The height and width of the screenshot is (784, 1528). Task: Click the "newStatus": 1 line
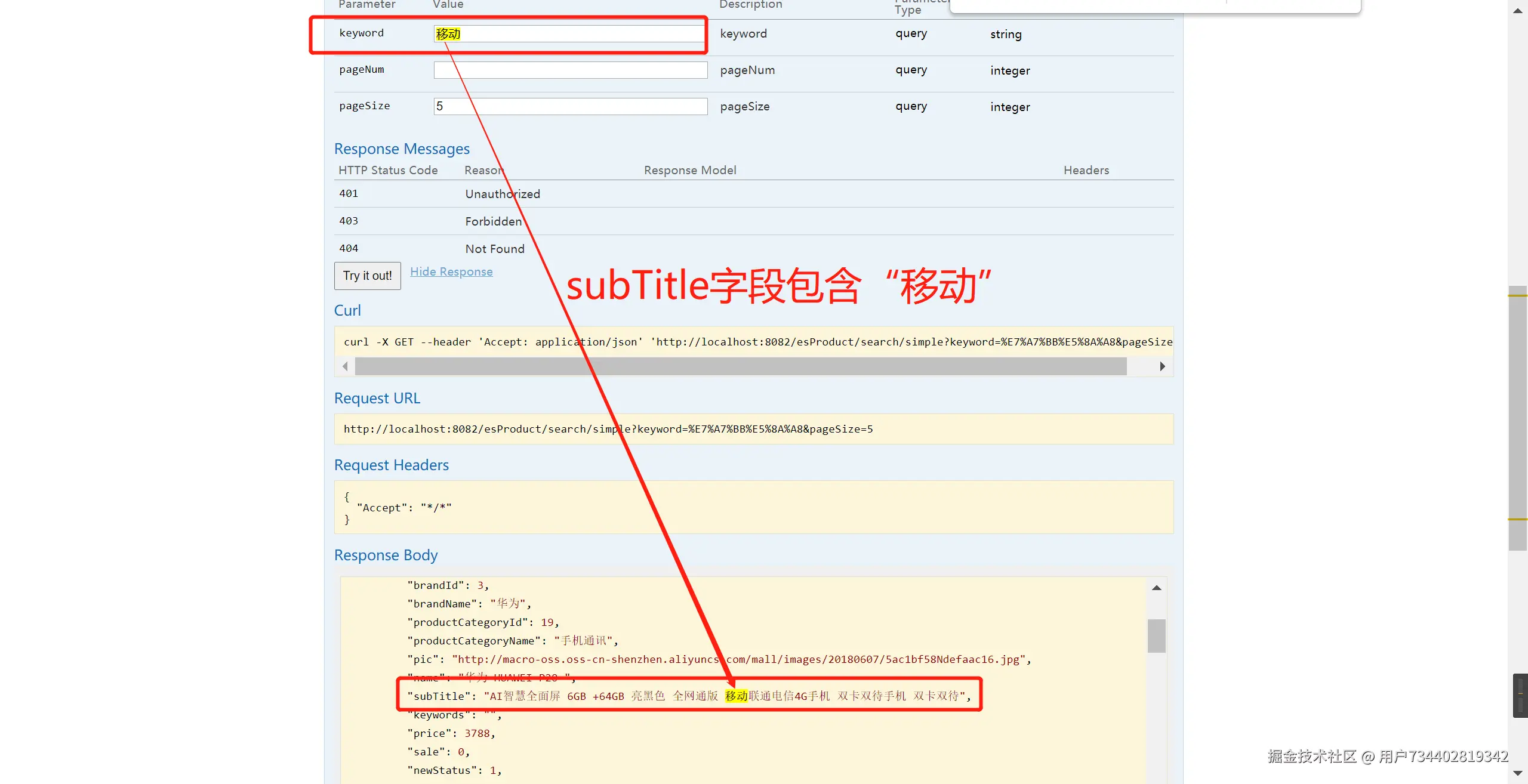tap(455, 771)
